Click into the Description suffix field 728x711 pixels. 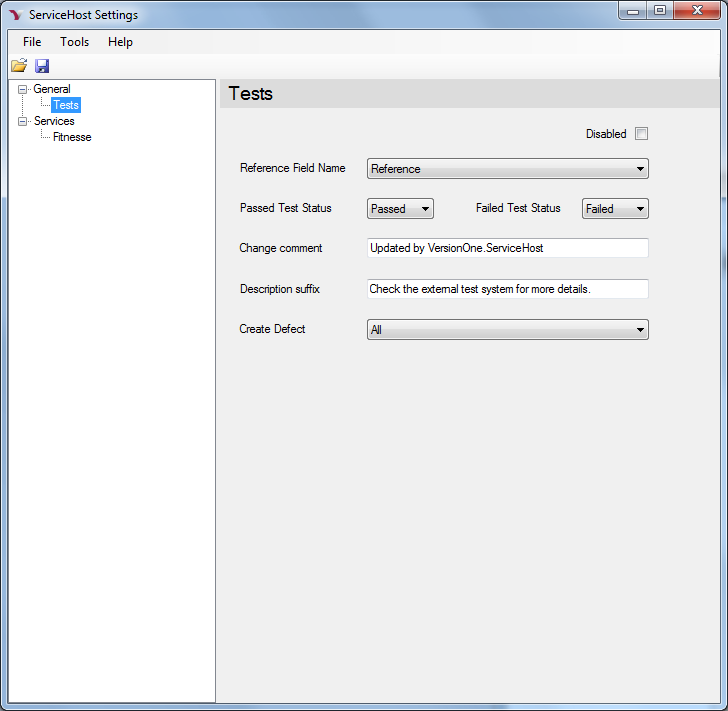[507, 289]
